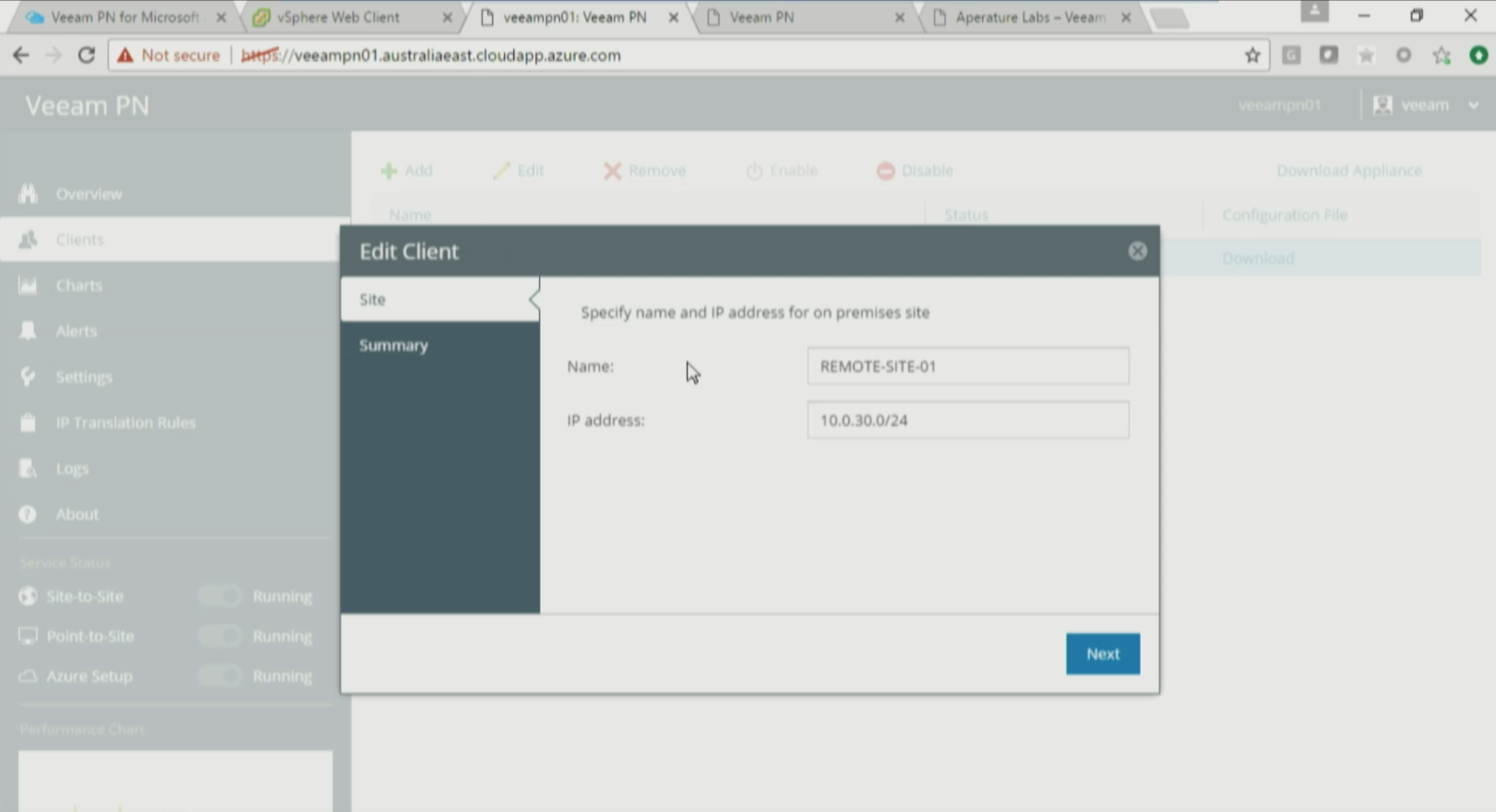1496x812 pixels.
Task: Click the veeam user avatar icon
Action: coord(1382,105)
